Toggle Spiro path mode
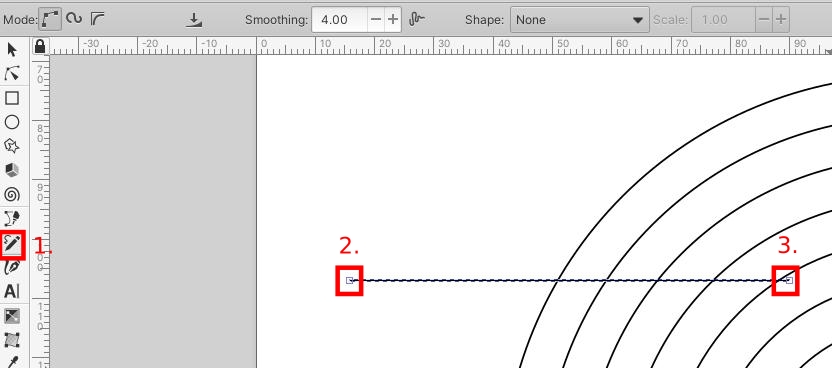The image size is (832, 368). (74, 19)
